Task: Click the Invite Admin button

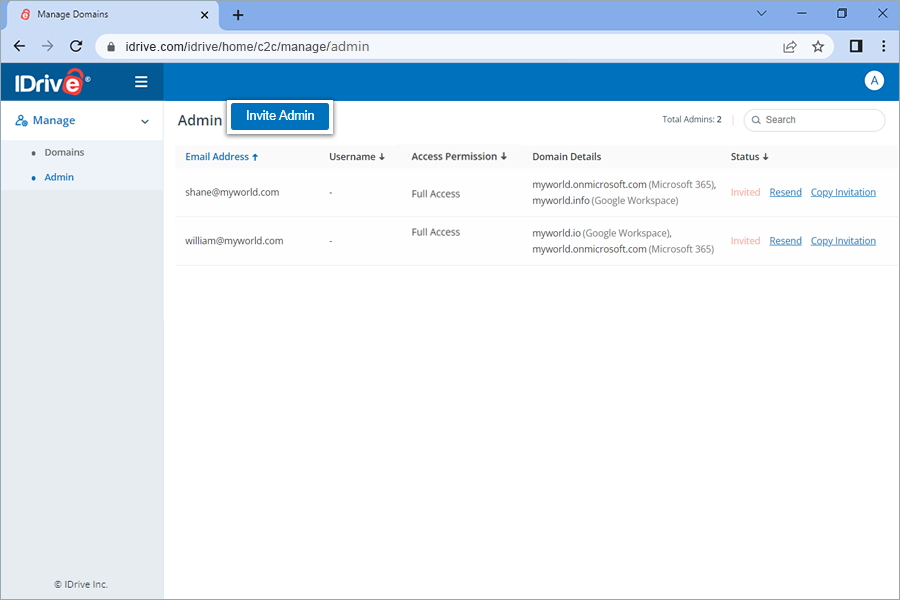Action: [x=280, y=116]
